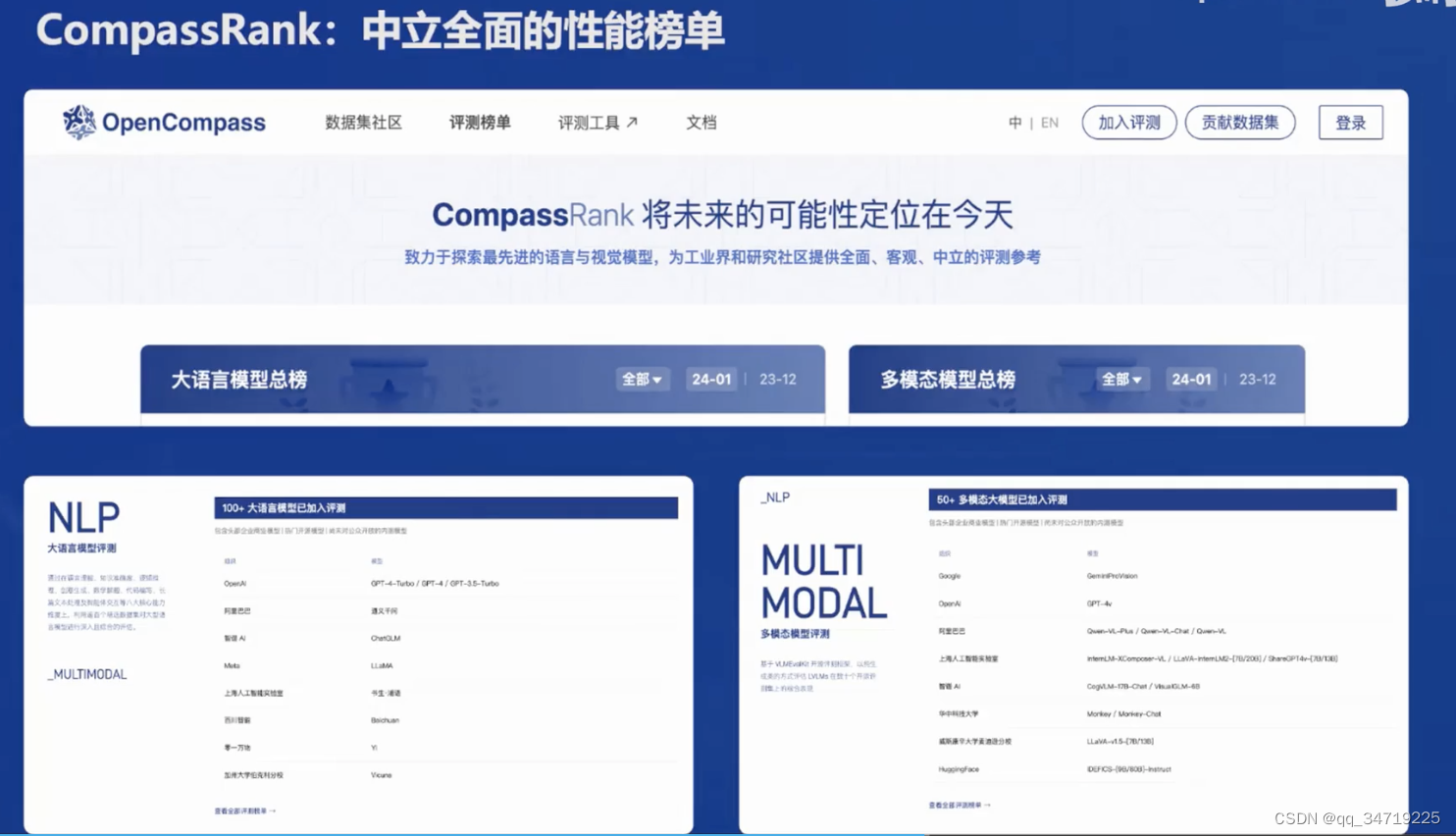Click the 通义千问 model cell
Image resolution: width=1456 pixels, height=836 pixels.
pos(384,611)
